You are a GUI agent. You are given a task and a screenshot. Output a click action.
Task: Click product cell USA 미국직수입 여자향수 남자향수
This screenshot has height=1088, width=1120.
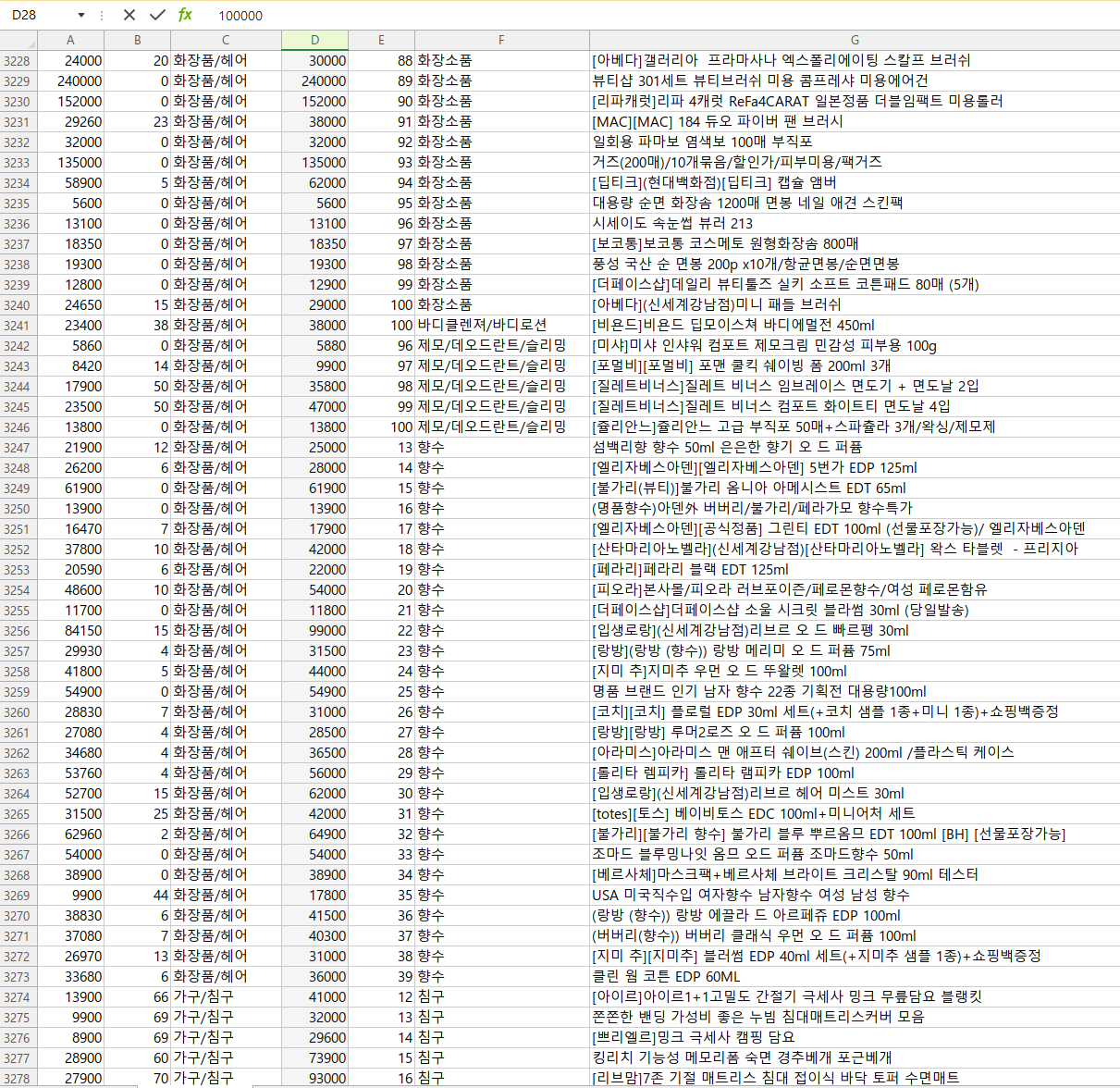[855, 895]
